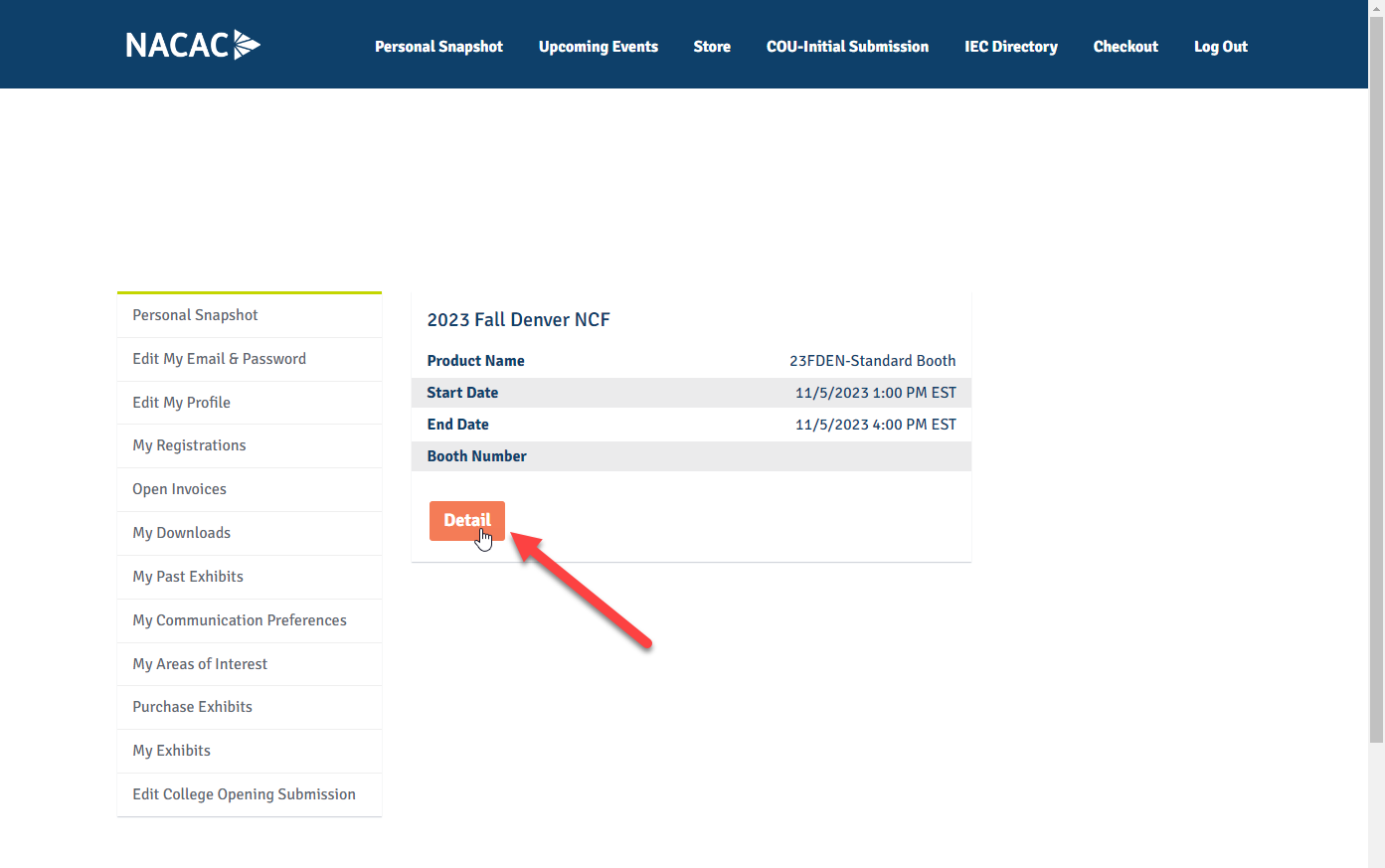This screenshot has height=868, width=1385.
Task: Open the IEC Directory
Action: (1011, 47)
